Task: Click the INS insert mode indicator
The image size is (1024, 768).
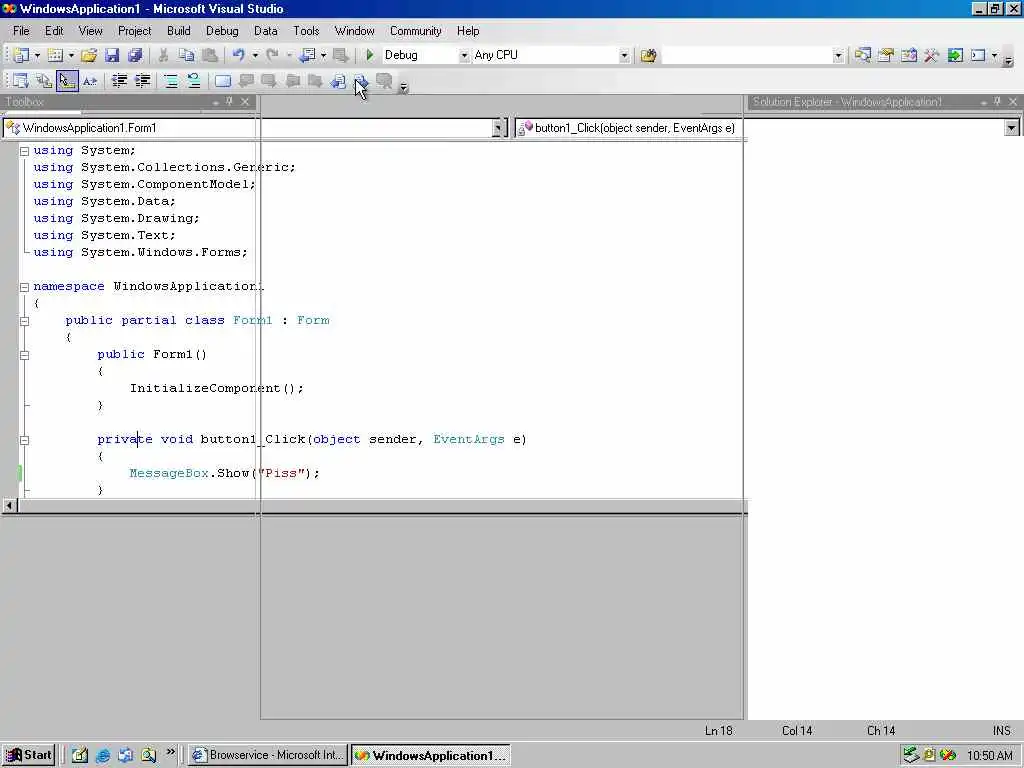Action: (x=1001, y=731)
